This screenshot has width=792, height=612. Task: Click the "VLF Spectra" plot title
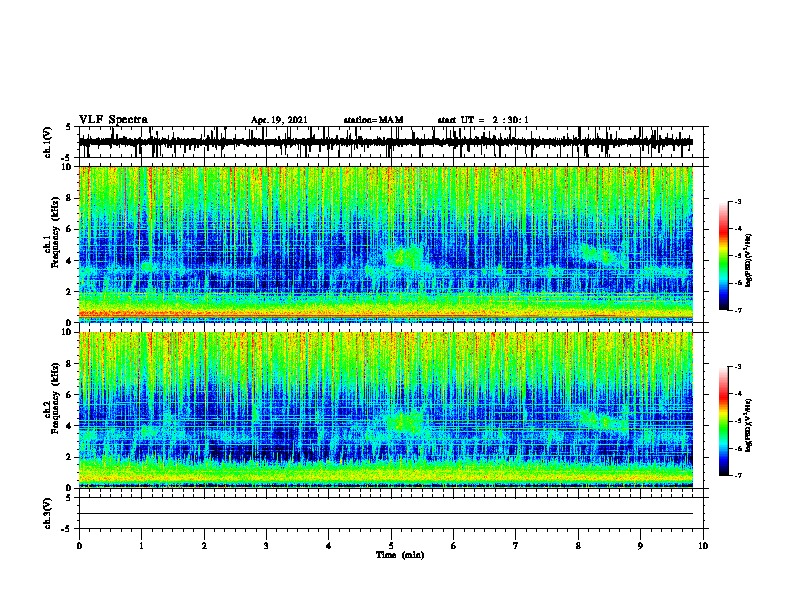(113, 120)
